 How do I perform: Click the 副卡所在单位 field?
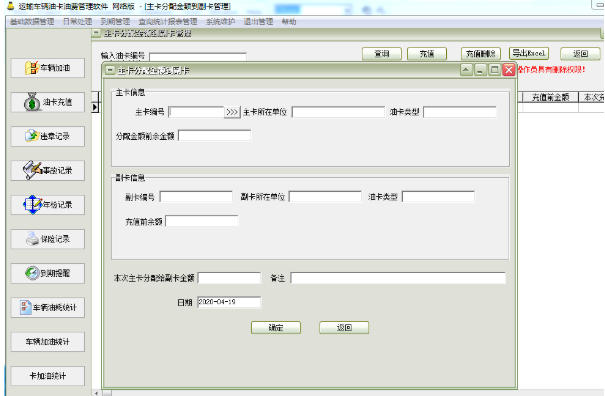[325, 197]
